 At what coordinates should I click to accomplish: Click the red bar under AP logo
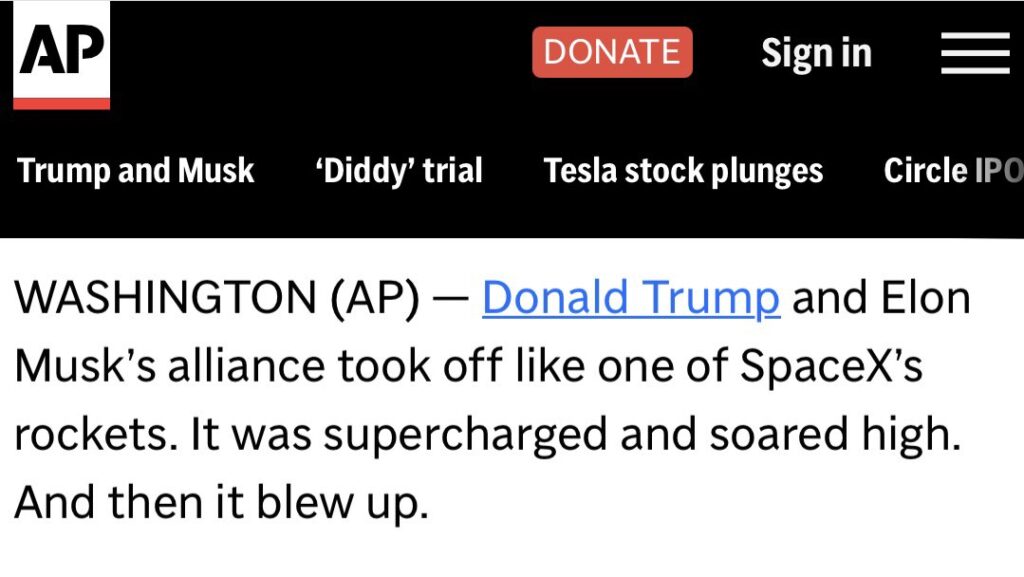point(61,104)
